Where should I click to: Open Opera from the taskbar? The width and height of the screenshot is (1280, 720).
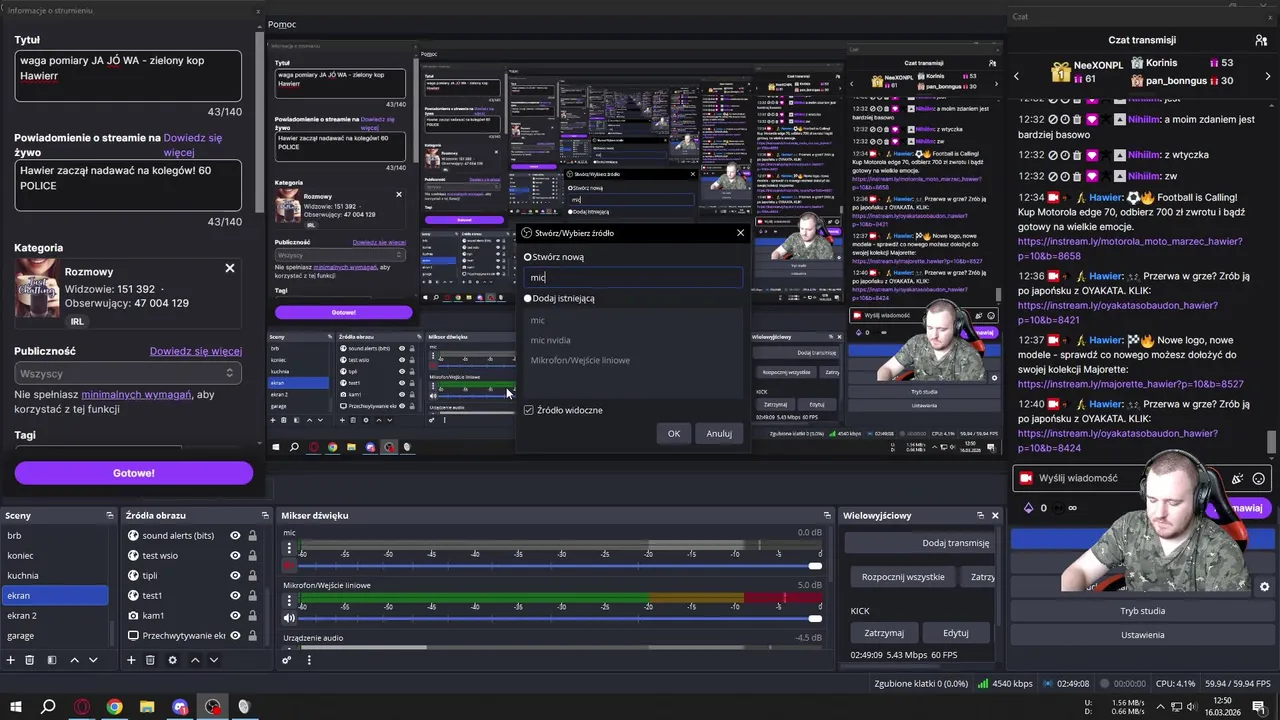[x=82, y=707]
